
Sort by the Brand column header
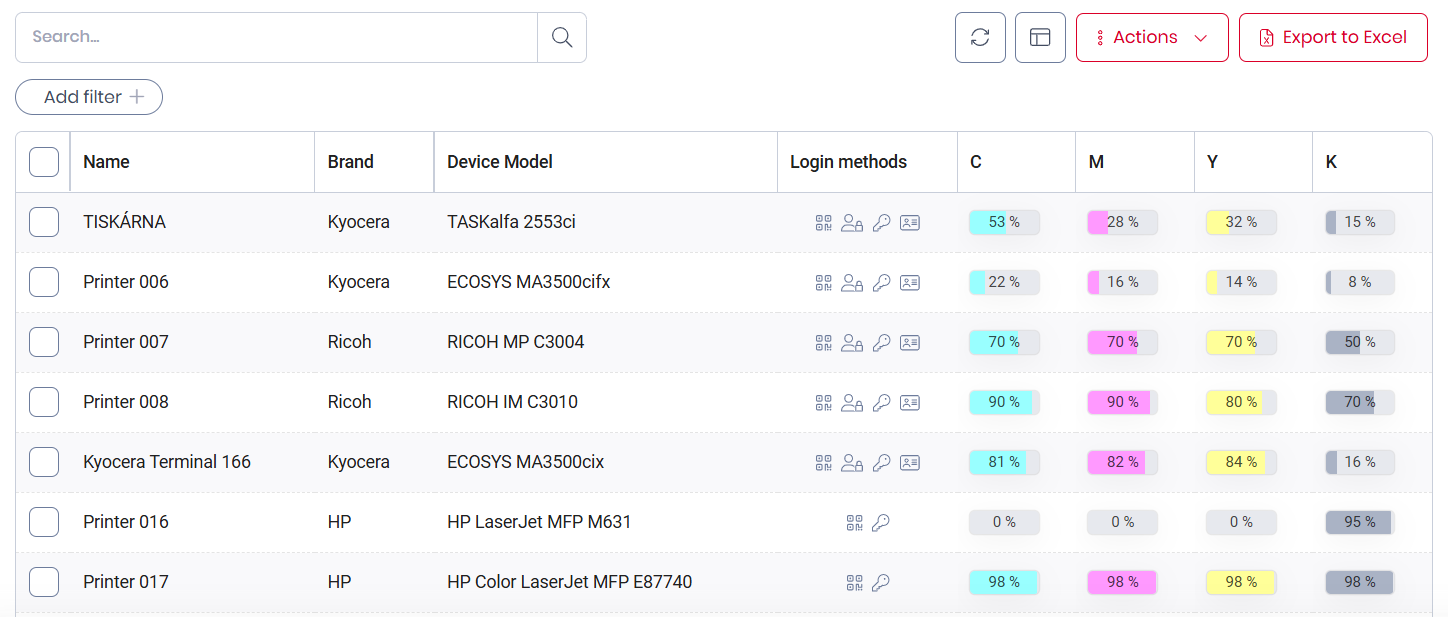[x=351, y=162]
